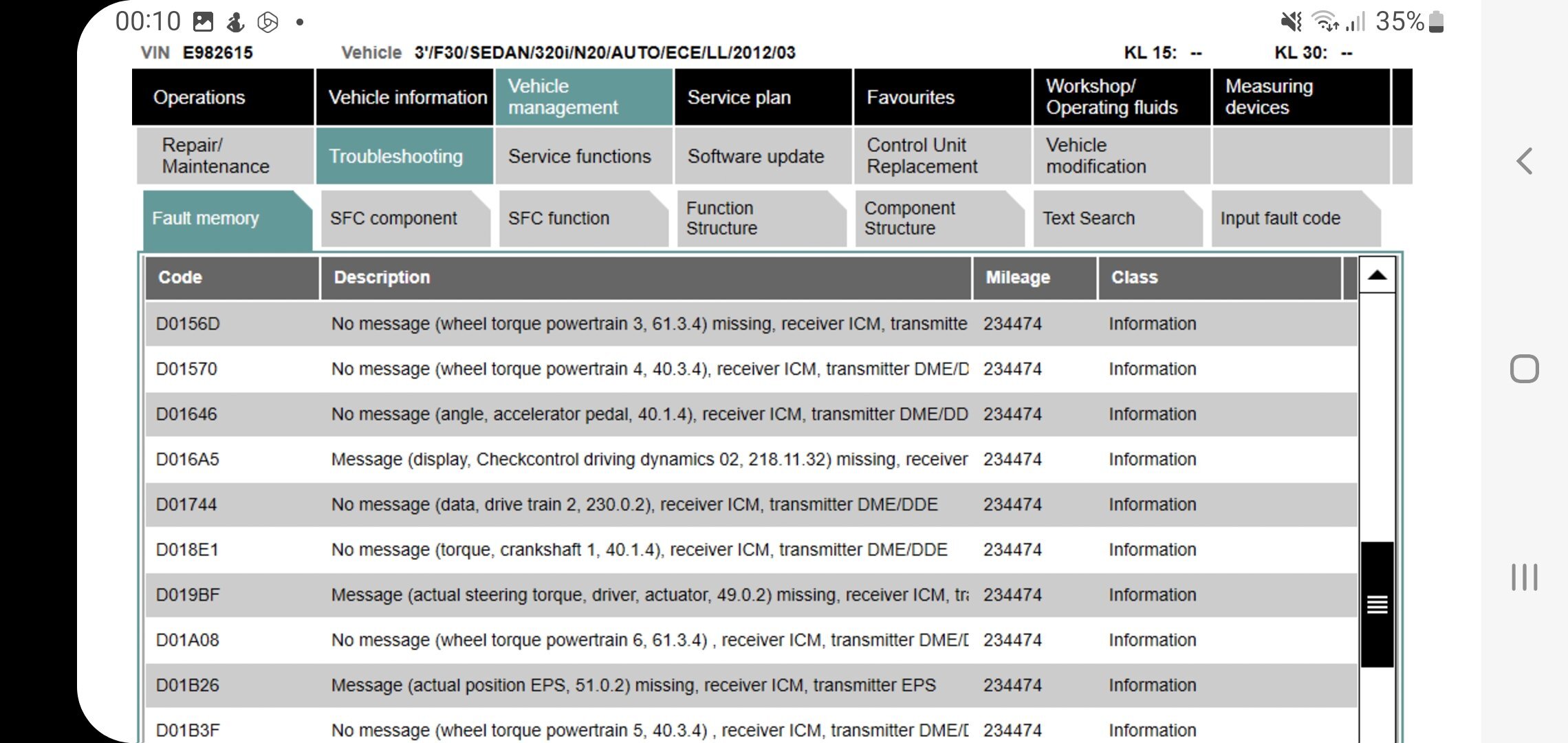Click the Checkcontrol driving dynamics 02 description
The height and width of the screenshot is (743, 1568).
point(649,459)
